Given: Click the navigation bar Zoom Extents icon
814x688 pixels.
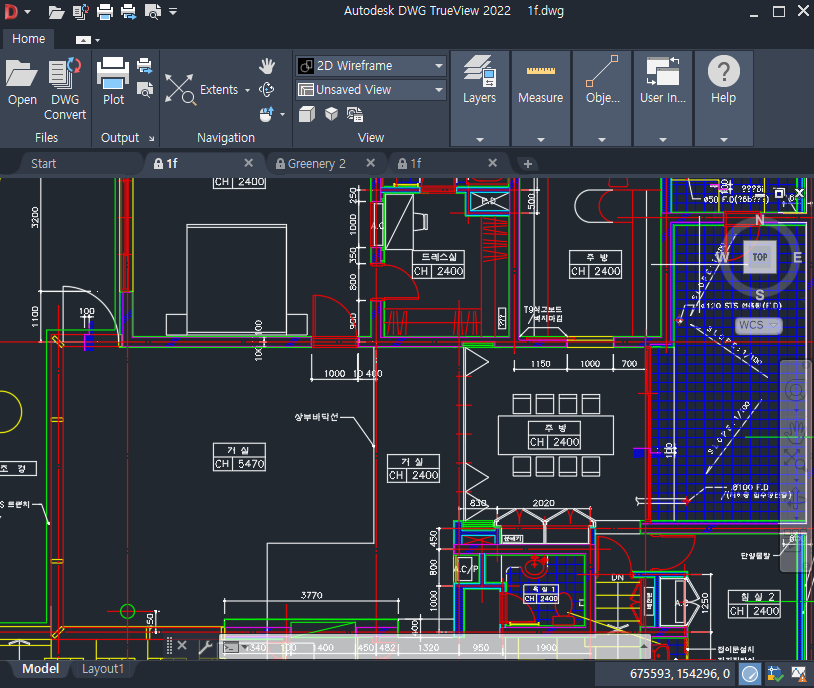Looking at the screenshot, I should click(795, 459).
